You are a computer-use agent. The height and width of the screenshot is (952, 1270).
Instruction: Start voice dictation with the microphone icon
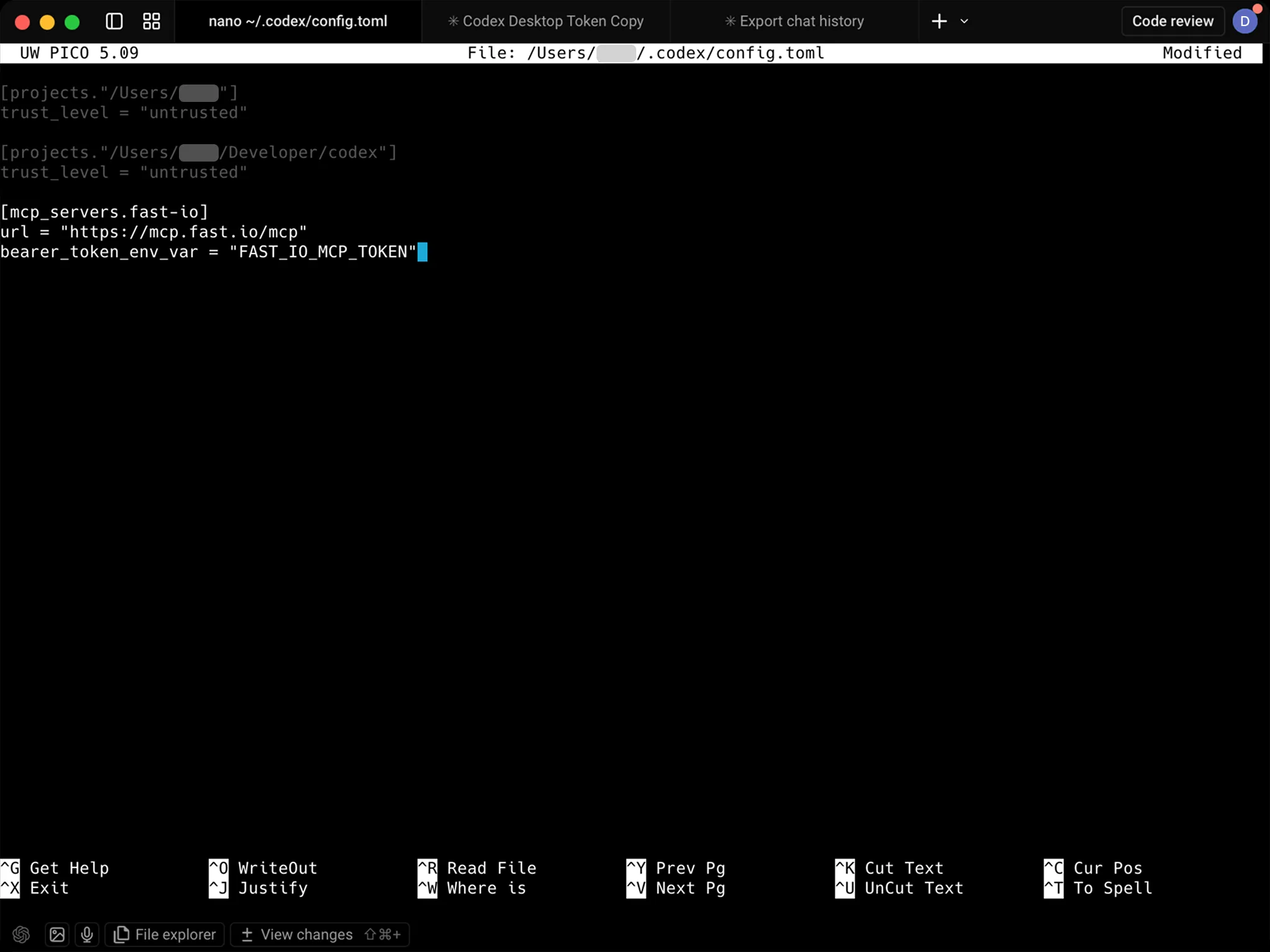(86, 934)
